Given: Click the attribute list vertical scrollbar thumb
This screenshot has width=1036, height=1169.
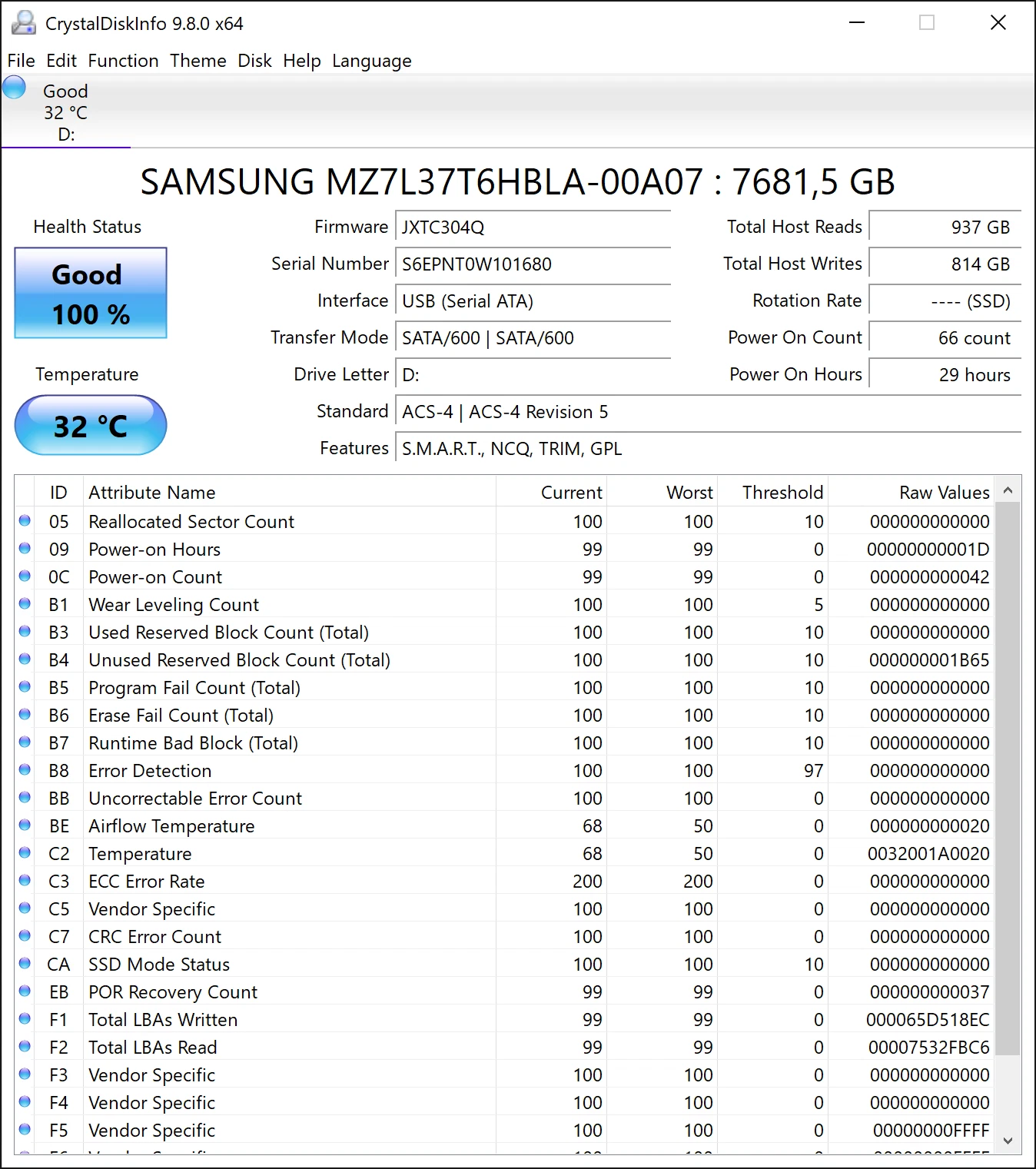Looking at the screenshot, I should (x=1008, y=779).
